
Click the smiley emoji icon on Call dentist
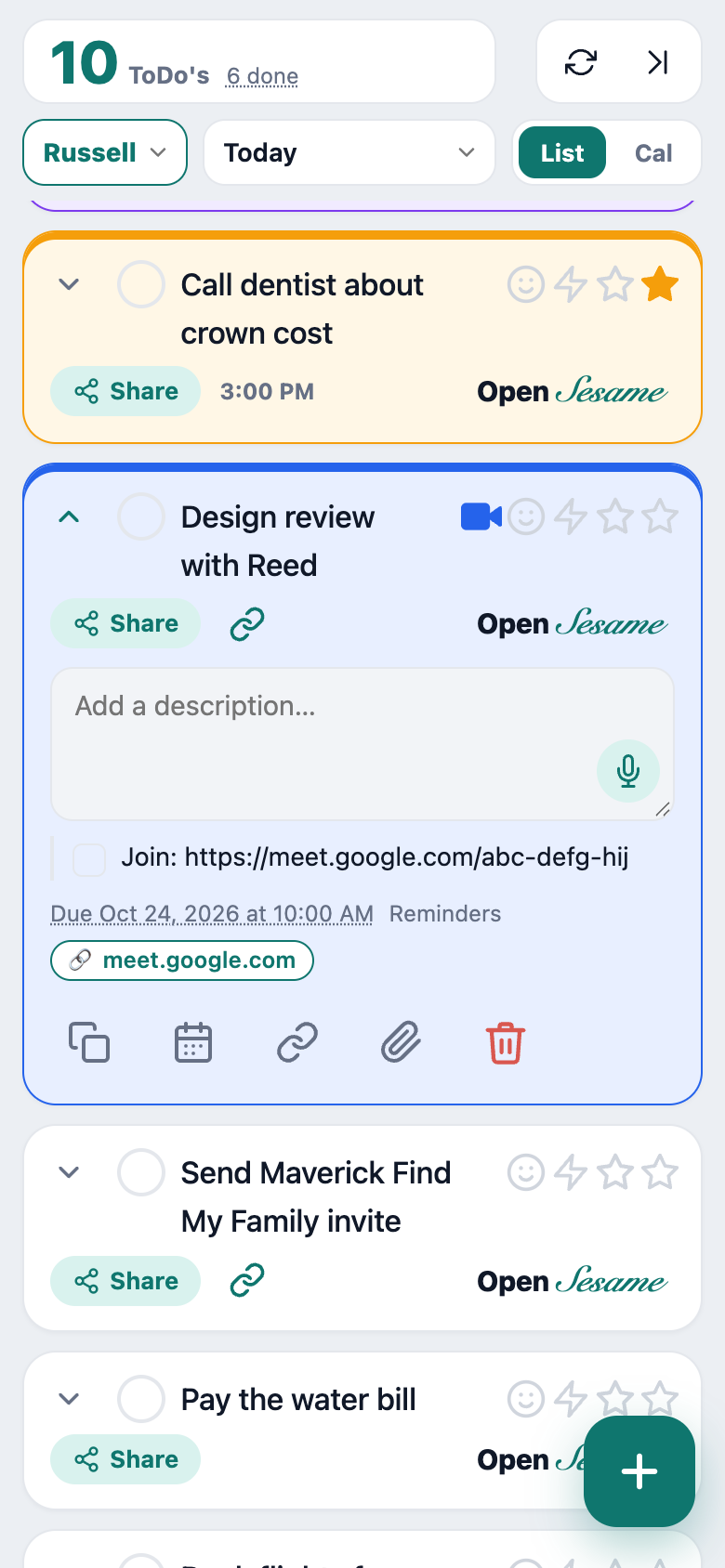(526, 284)
